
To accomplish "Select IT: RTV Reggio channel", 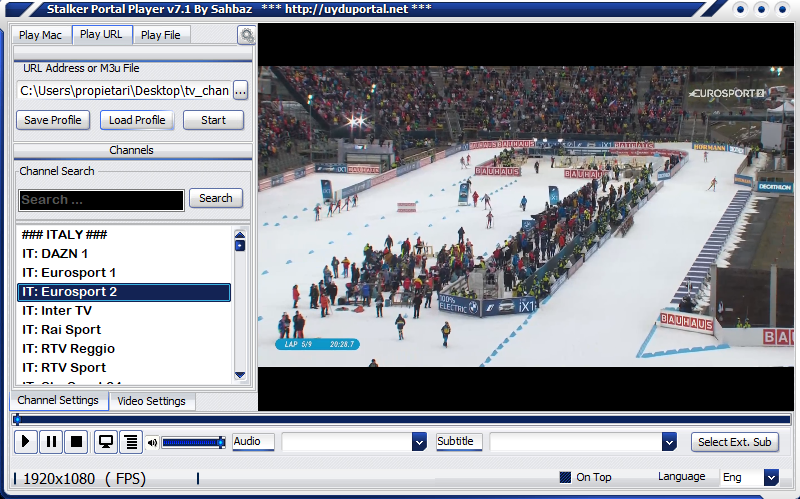I will point(124,348).
